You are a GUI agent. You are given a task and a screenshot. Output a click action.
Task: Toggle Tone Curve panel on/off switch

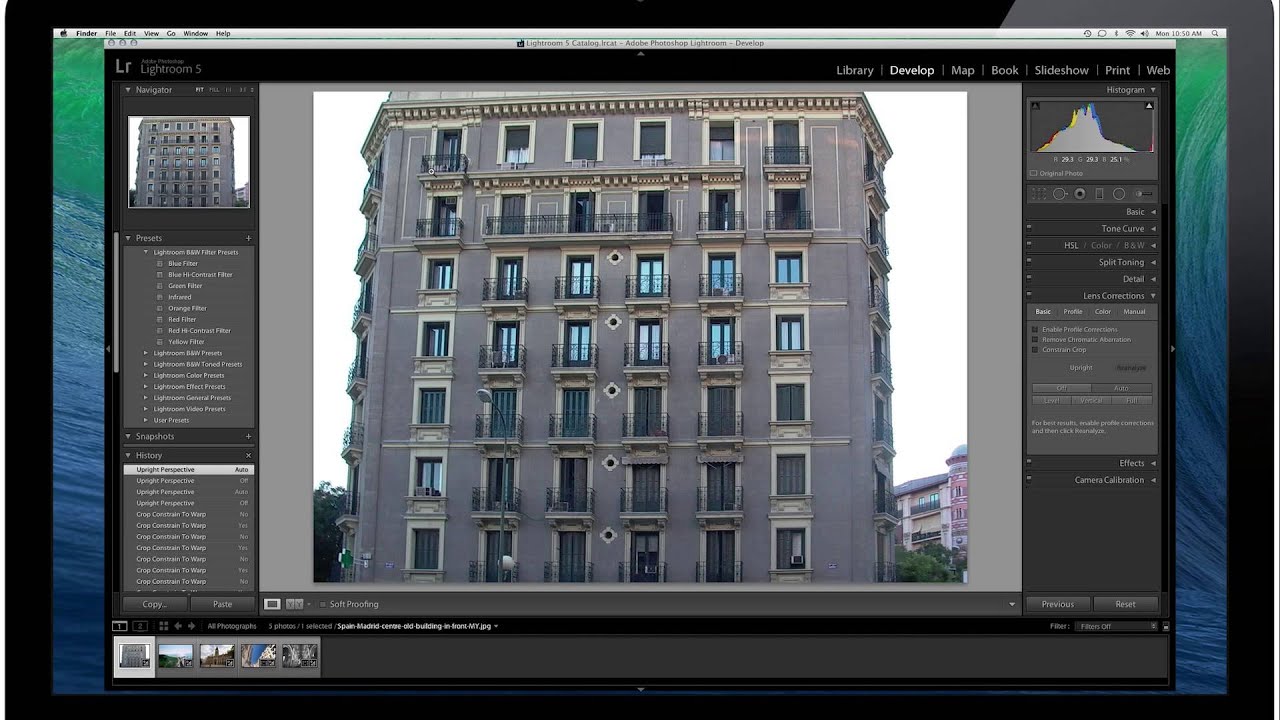point(1029,228)
